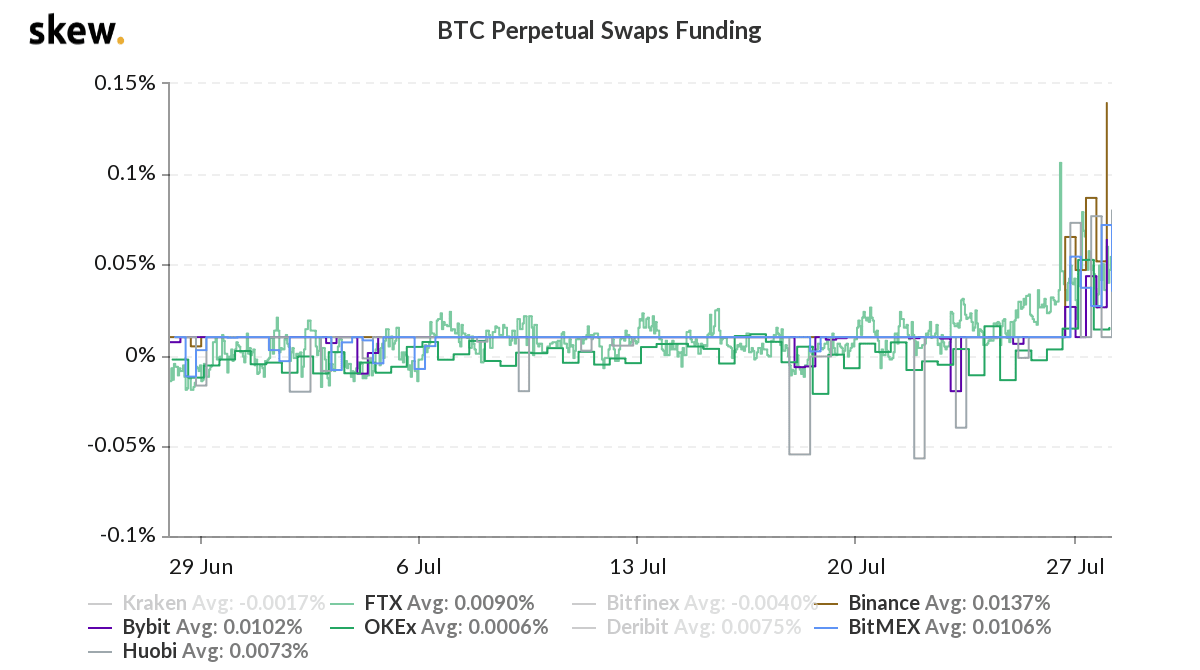This screenshot has width=1200, height=670.
Task: Show the Bitfinex series via legend
Action: 695,603
